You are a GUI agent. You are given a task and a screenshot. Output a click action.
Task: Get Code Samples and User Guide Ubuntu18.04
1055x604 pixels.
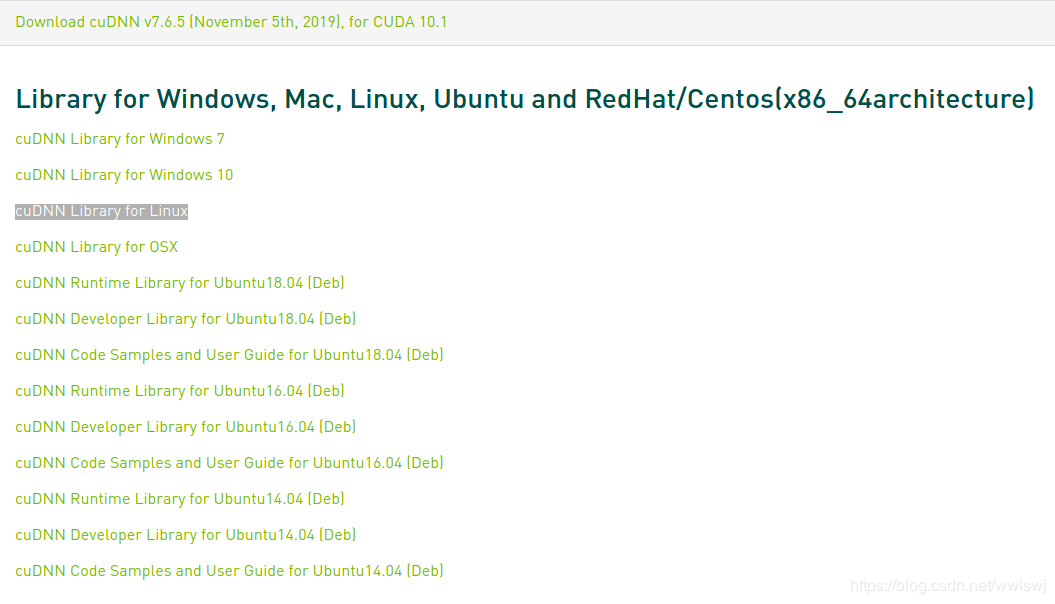[x=229, y=355]
